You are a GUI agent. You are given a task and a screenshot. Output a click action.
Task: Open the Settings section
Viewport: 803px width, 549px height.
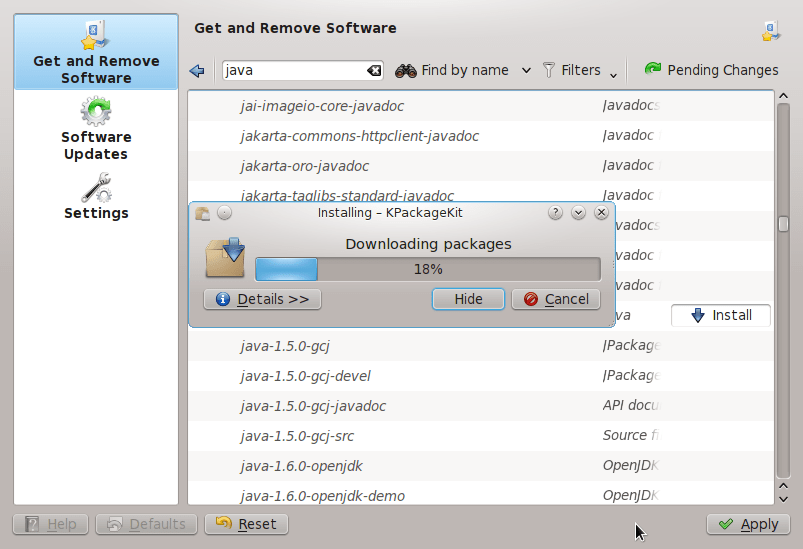pyautogui.click(x=96, y=197)
